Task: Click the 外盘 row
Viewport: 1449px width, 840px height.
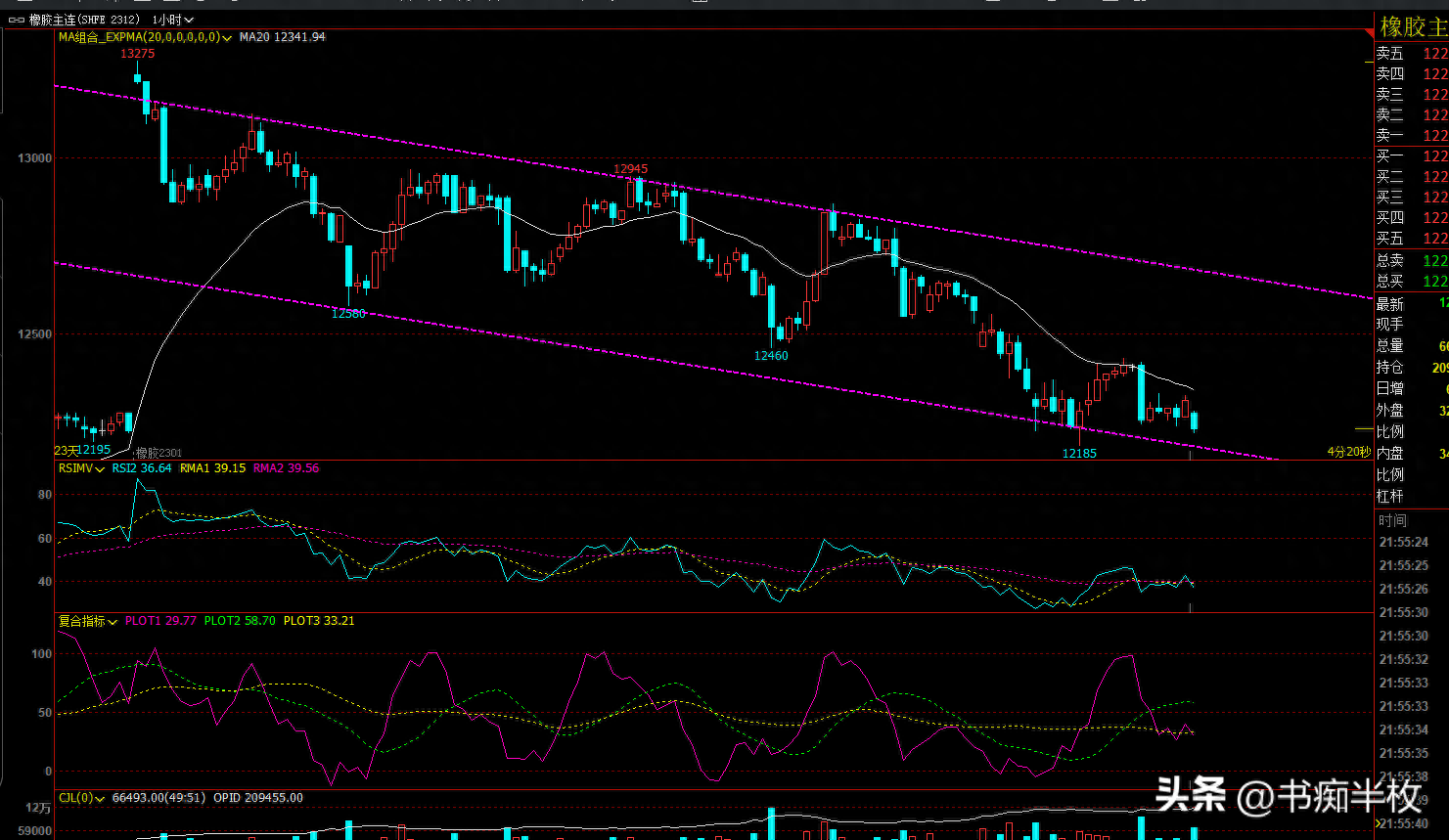Action: point(1412,410)
